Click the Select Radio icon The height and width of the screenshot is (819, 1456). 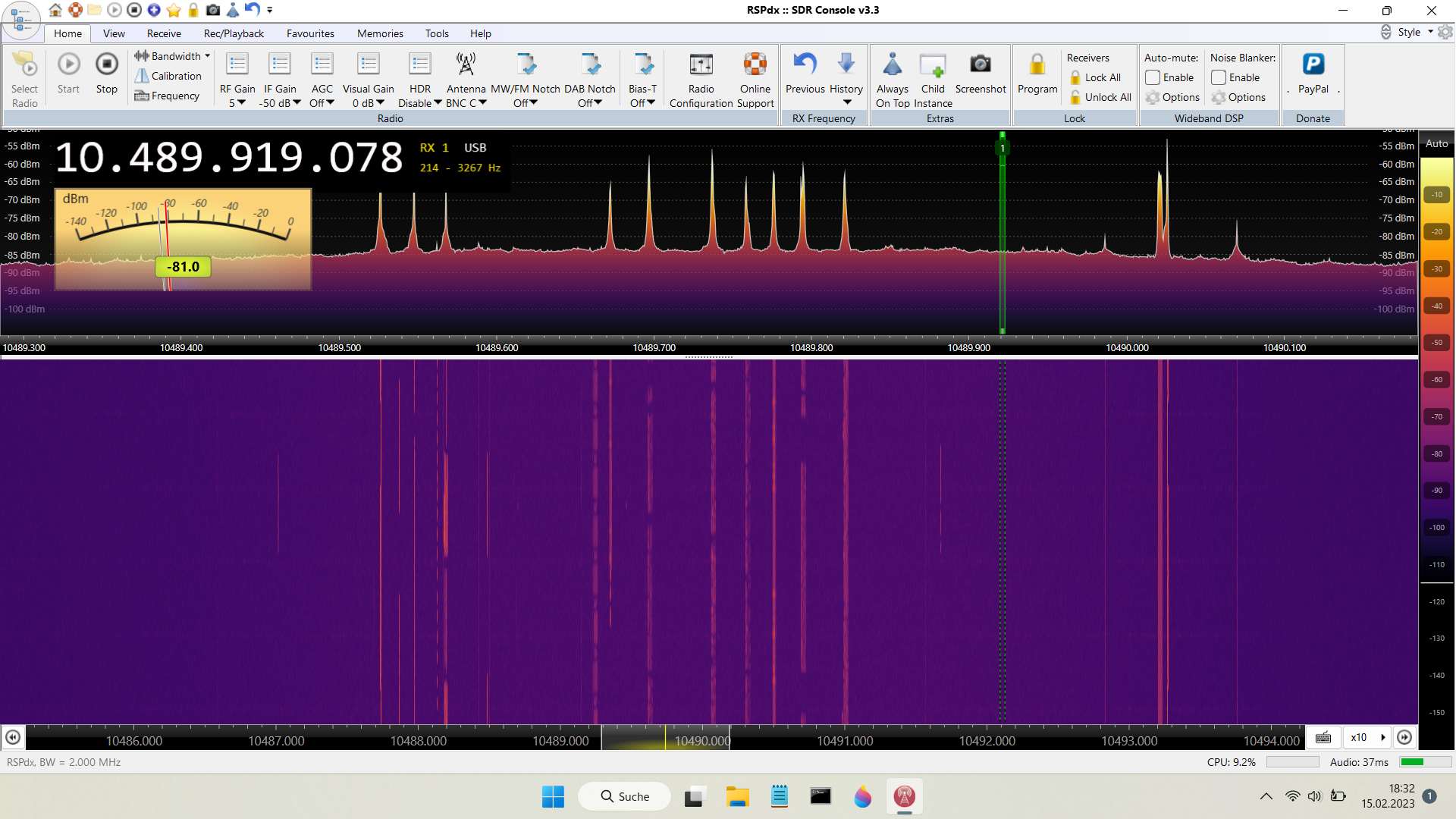coord(24,65)
